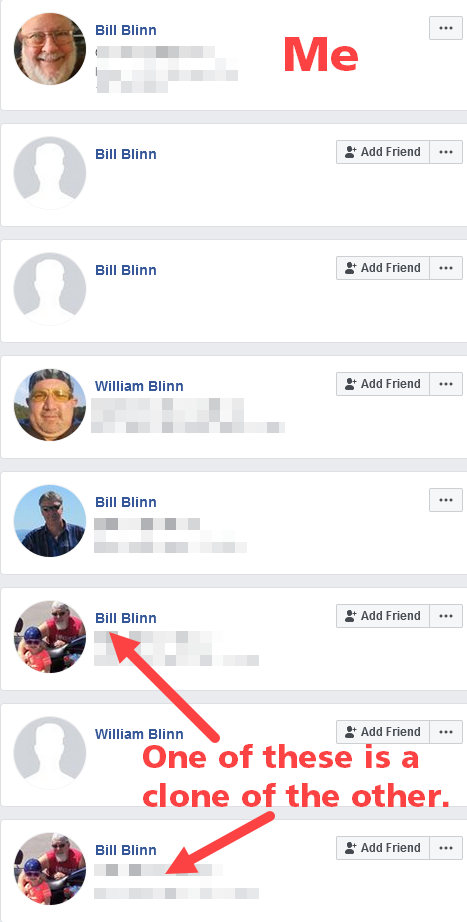Expand options for William Blinn without photo
Screen dimensions: 467x922
tap(446, 732)
